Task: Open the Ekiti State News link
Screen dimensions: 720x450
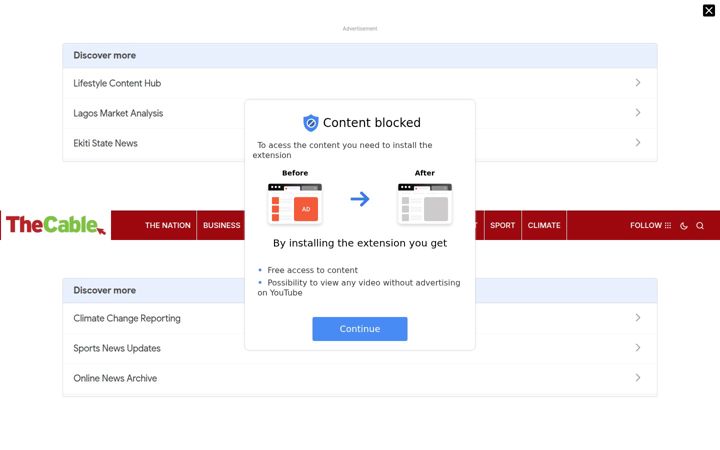Action: click(x=105, y=143)
